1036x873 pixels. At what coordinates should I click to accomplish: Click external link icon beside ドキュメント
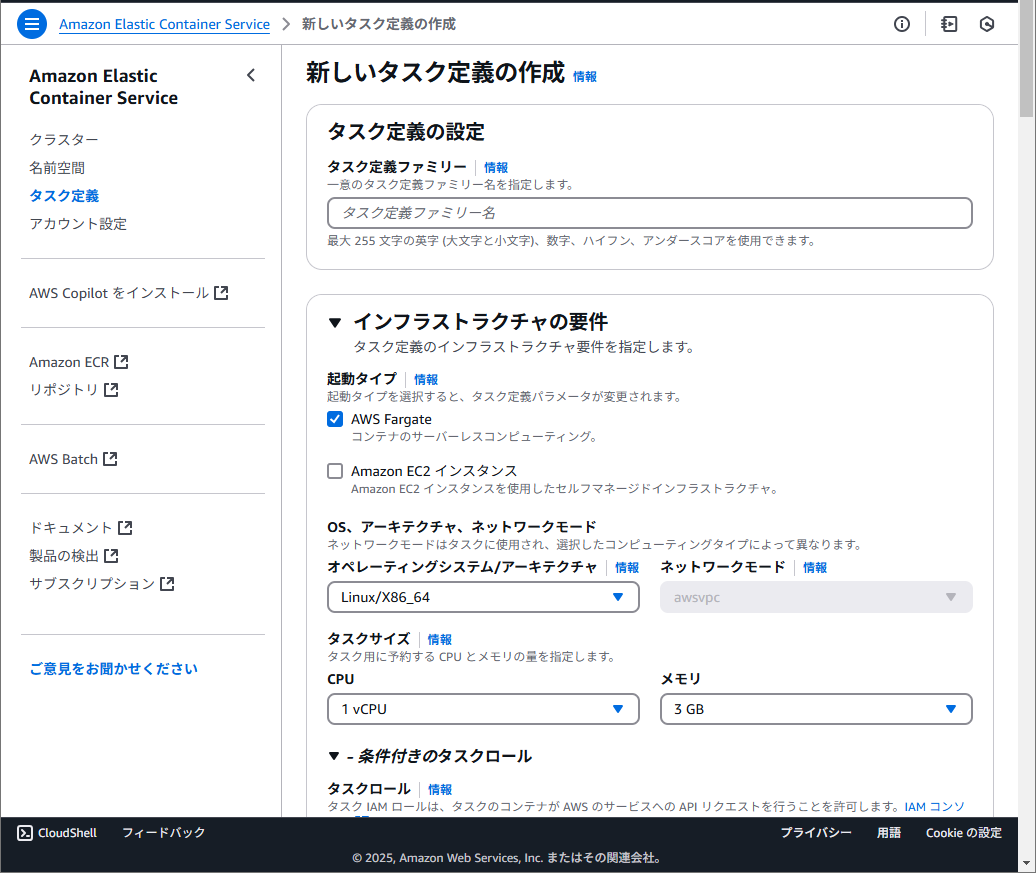click(x=125, y=528)
